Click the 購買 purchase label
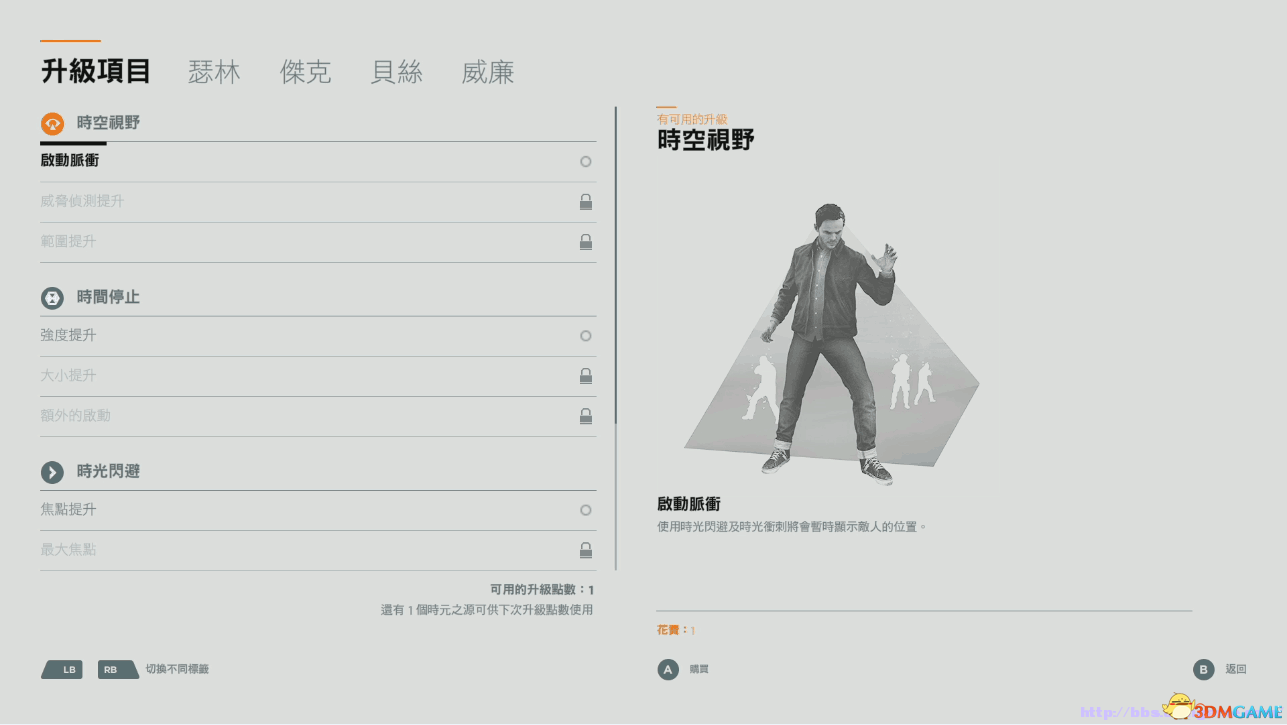 click(699, 670)
